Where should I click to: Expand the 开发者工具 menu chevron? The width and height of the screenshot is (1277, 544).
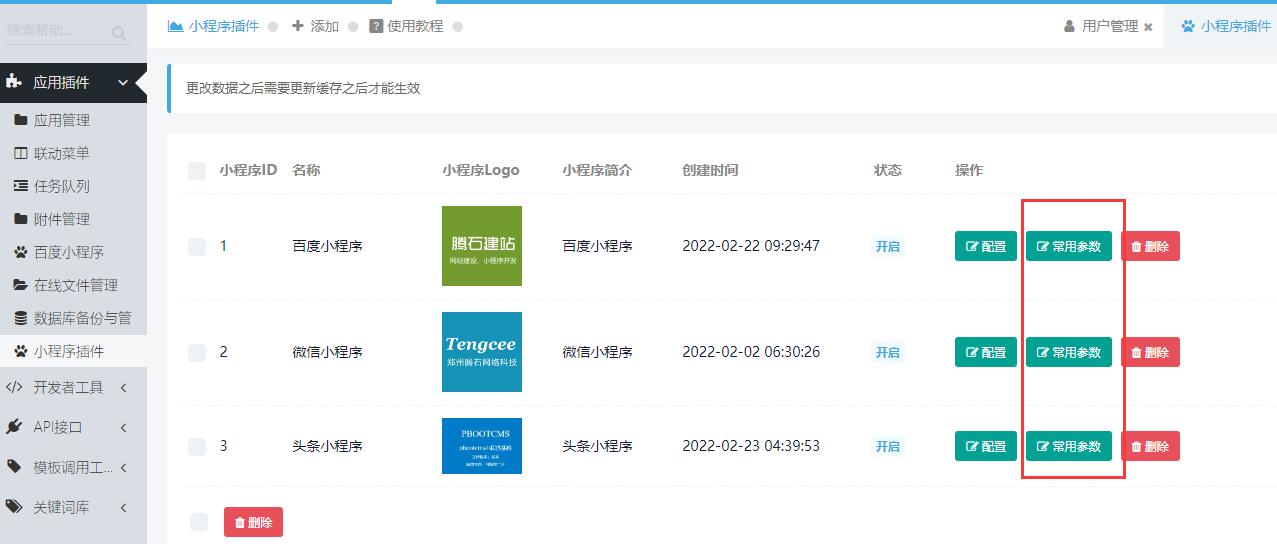click(123, 387)
